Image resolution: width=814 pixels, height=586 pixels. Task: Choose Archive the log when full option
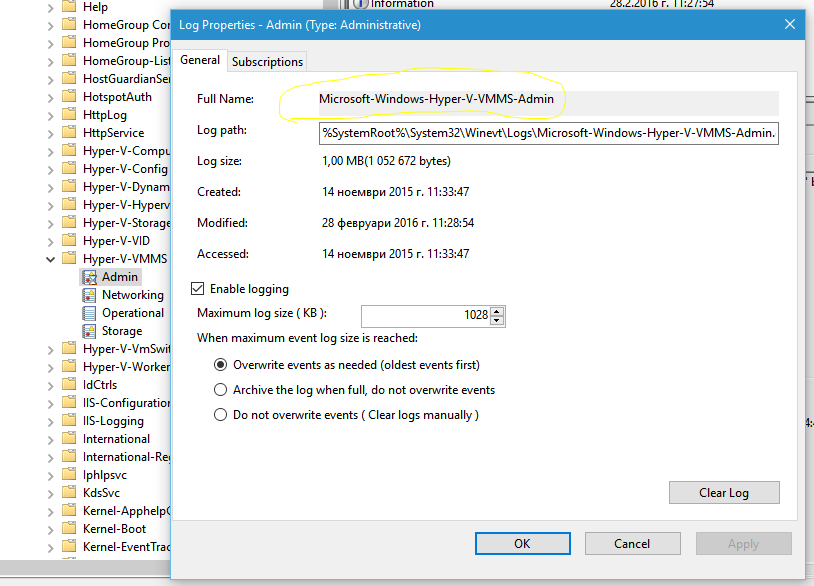coord(221,390)
